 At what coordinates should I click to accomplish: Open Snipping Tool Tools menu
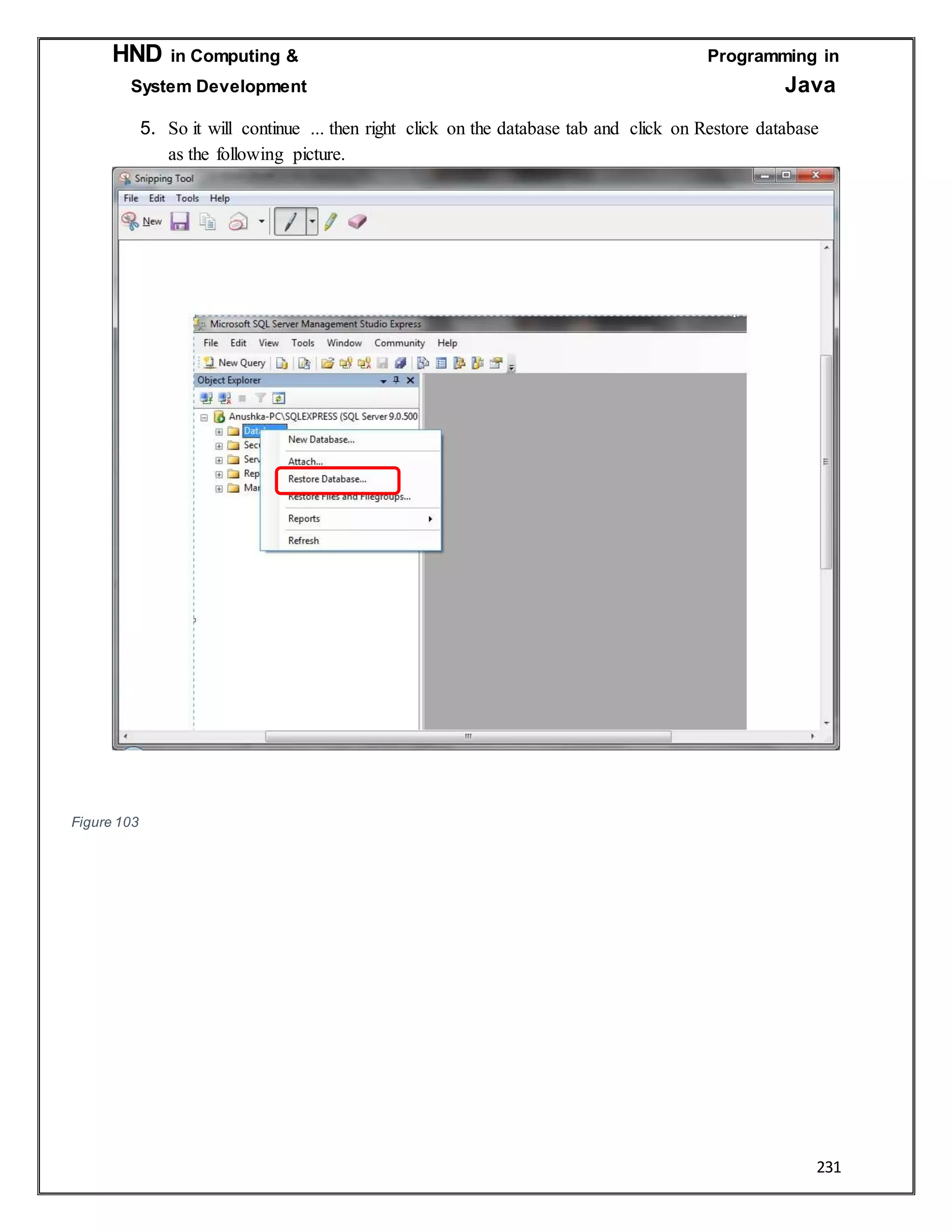tap(187, 198)
